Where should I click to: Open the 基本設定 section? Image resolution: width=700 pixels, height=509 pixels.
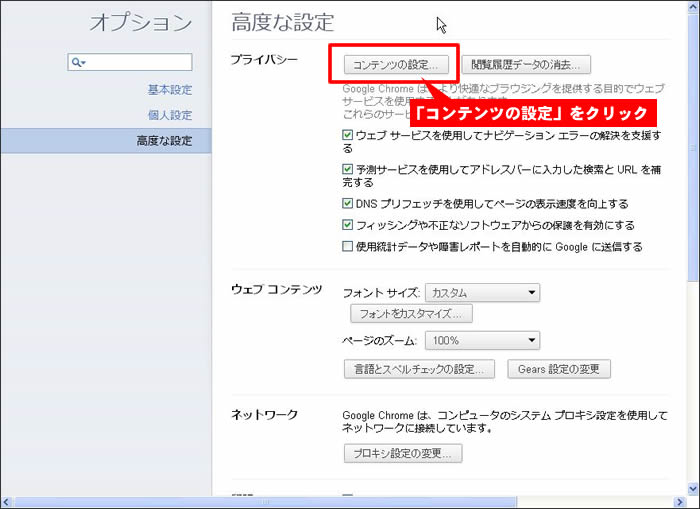coord(170,90)
